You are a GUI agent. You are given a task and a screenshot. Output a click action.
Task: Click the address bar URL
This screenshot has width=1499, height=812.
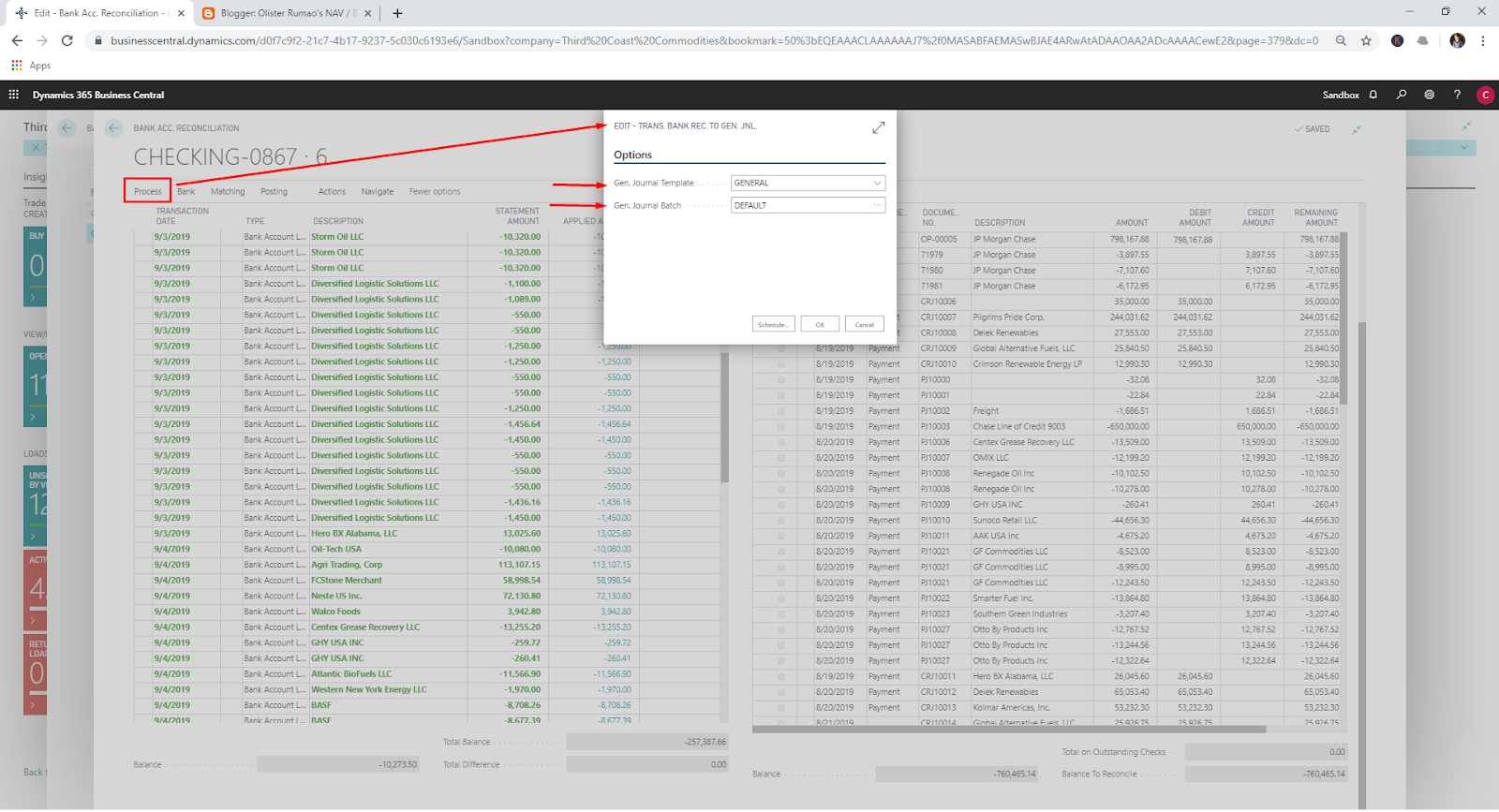pos(714,40)
